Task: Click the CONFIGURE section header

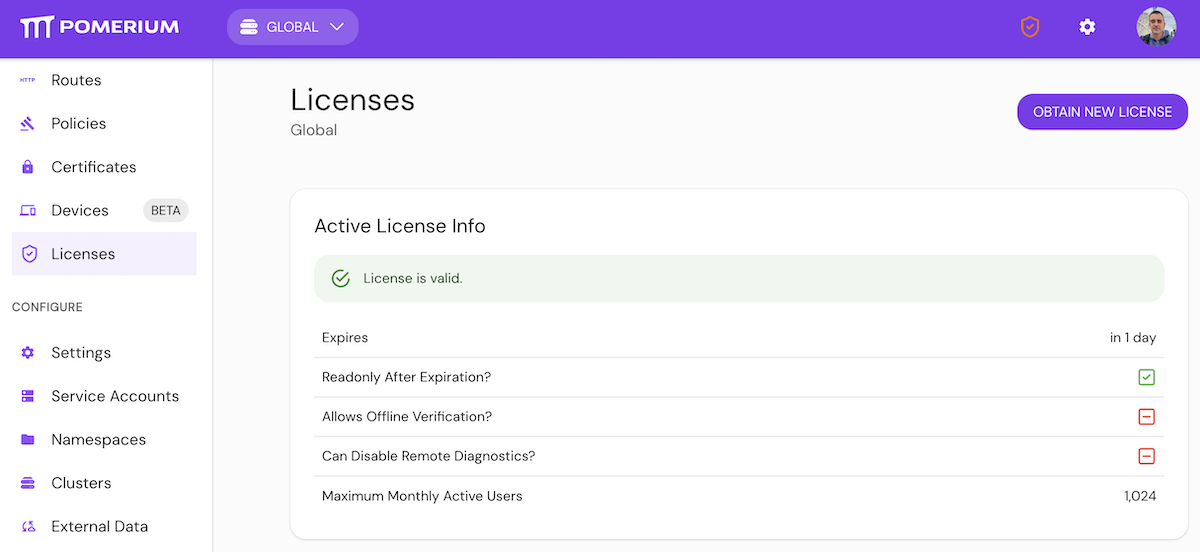Action: coord(47,307)
